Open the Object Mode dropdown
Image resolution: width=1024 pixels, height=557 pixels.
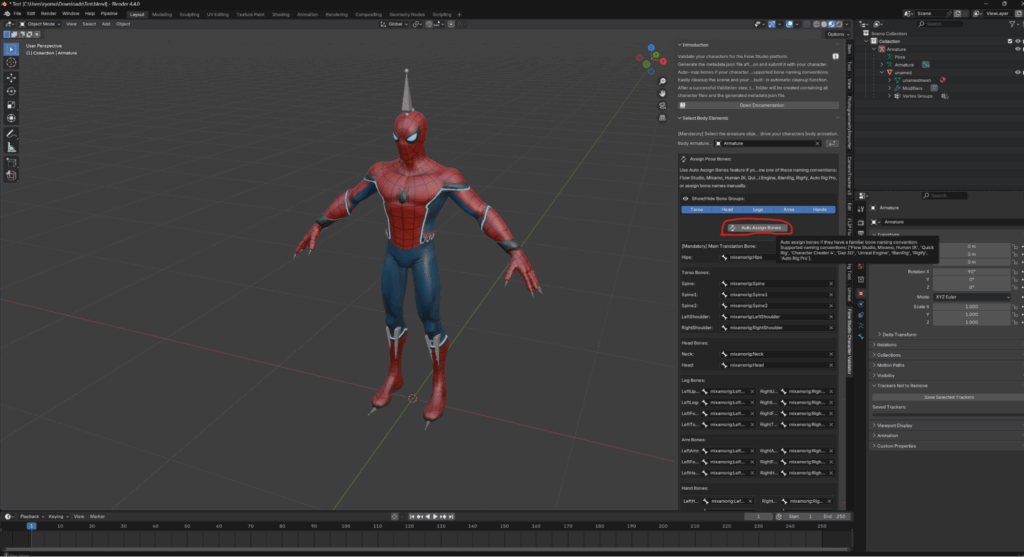43,23
